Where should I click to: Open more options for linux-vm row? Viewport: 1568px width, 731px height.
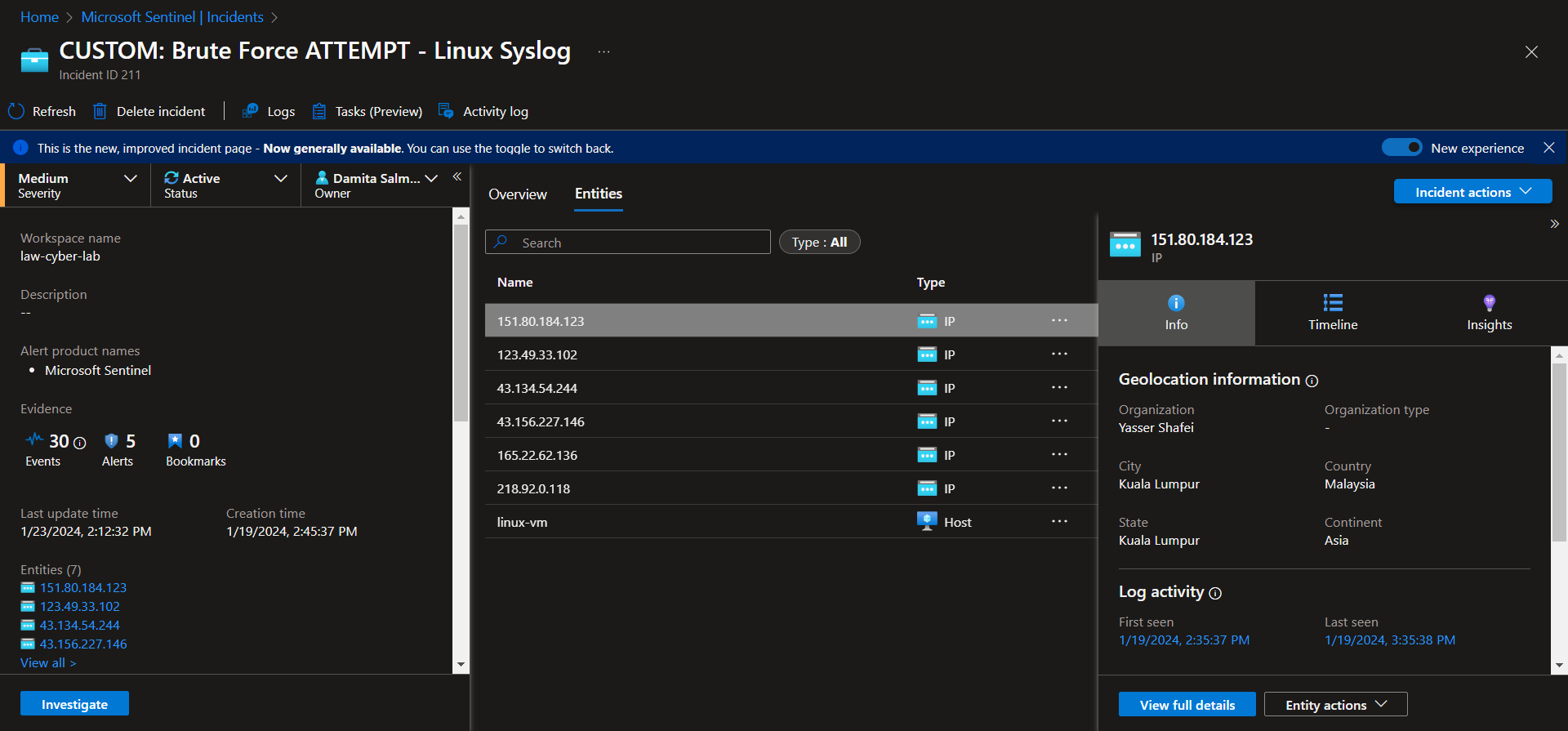click(x=1059, y=521)
